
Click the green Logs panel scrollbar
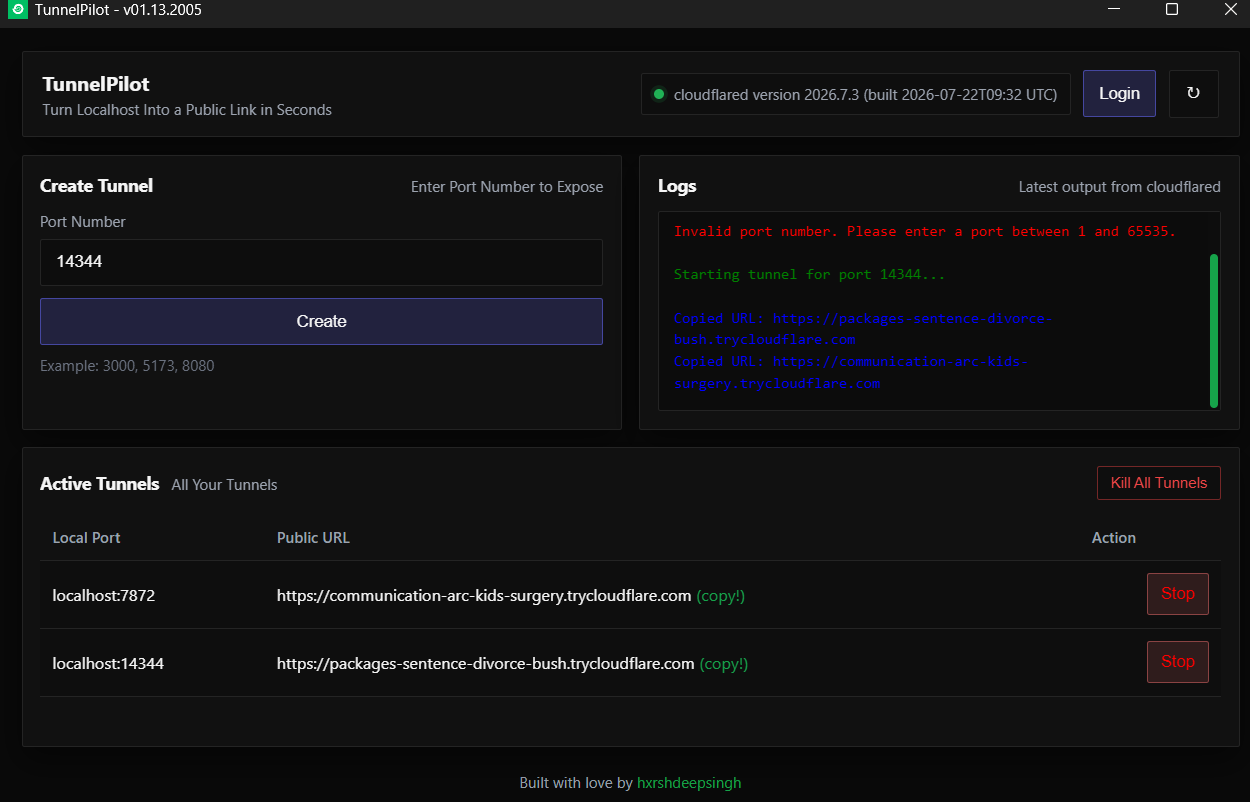[x=1214, y=330]
